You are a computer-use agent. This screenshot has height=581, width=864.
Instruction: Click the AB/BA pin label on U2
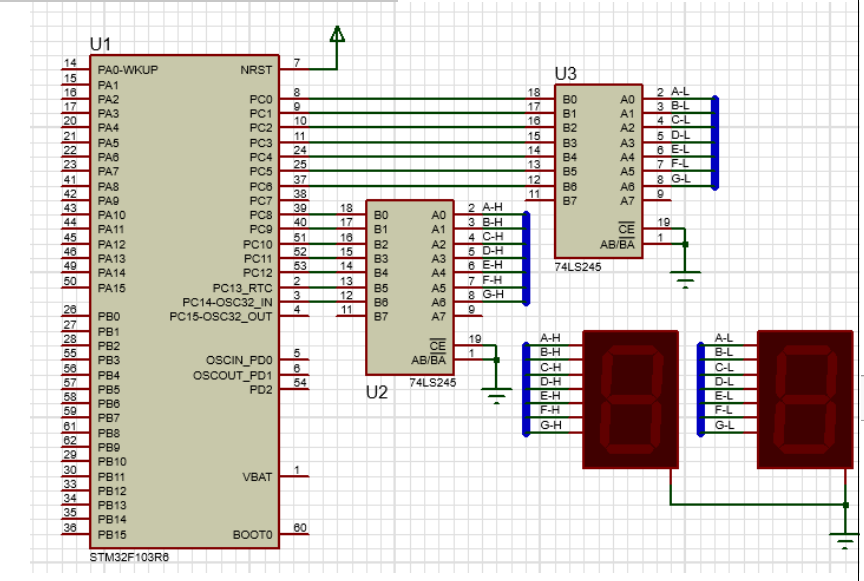click(428, 361)
